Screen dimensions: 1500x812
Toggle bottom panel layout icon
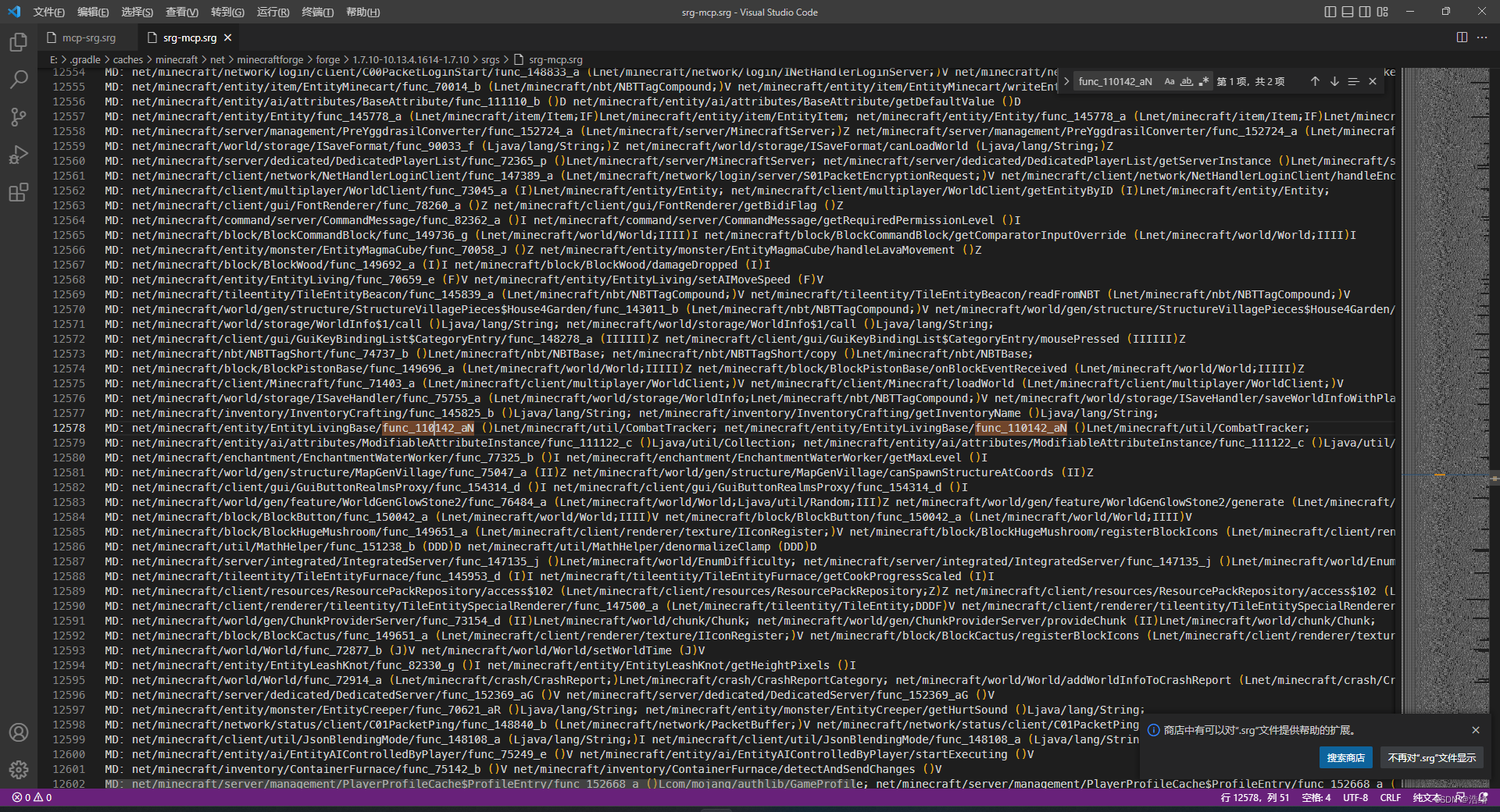tap(1348, 12)
